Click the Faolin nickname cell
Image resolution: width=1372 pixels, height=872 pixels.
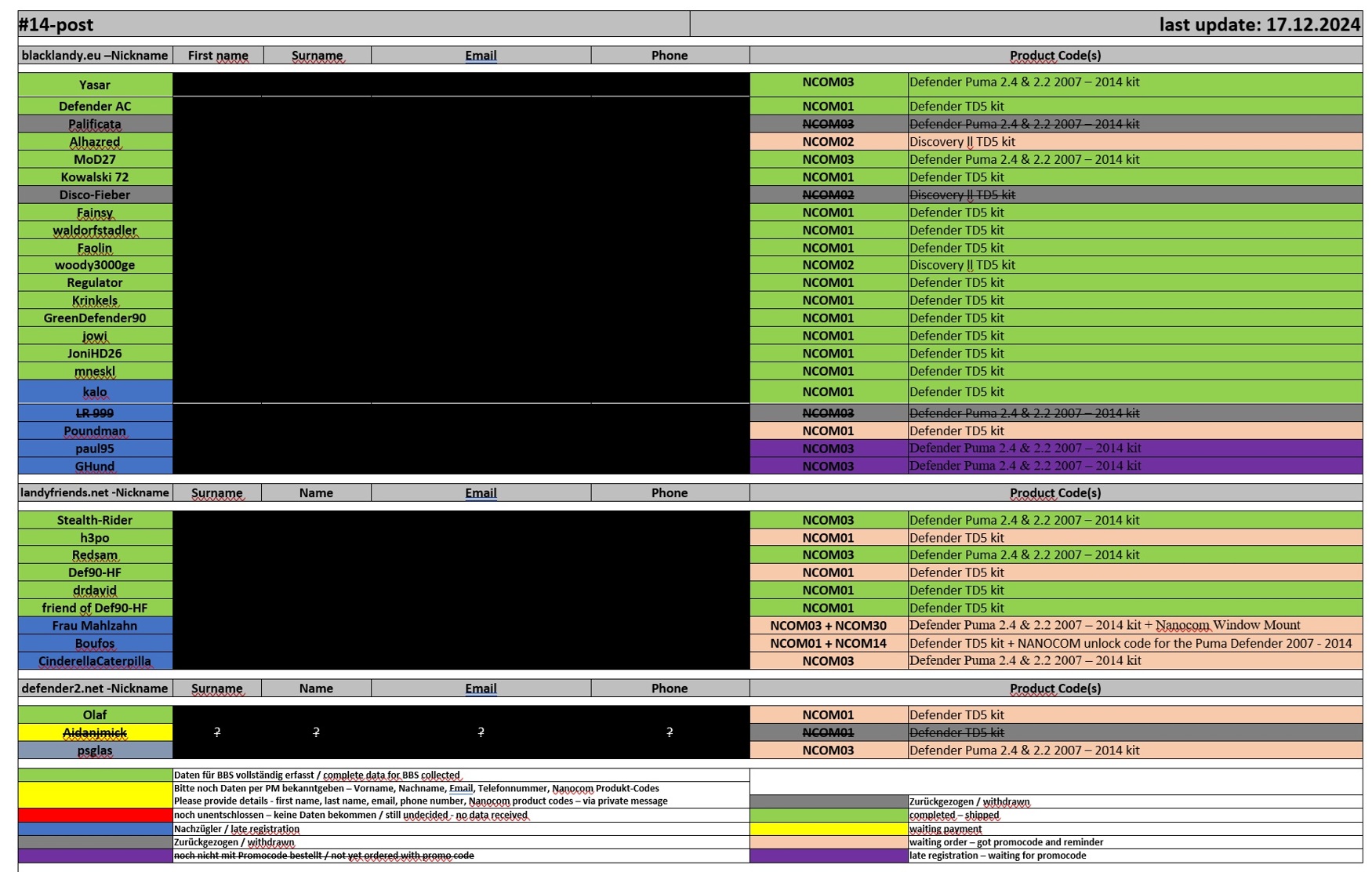coord(95,248)
